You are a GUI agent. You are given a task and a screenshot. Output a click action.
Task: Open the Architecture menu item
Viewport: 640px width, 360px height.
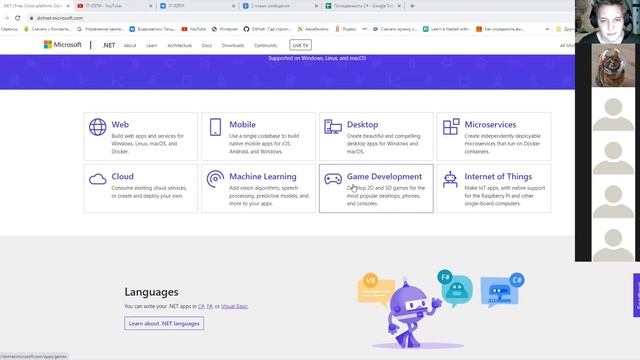pos(179,45)
